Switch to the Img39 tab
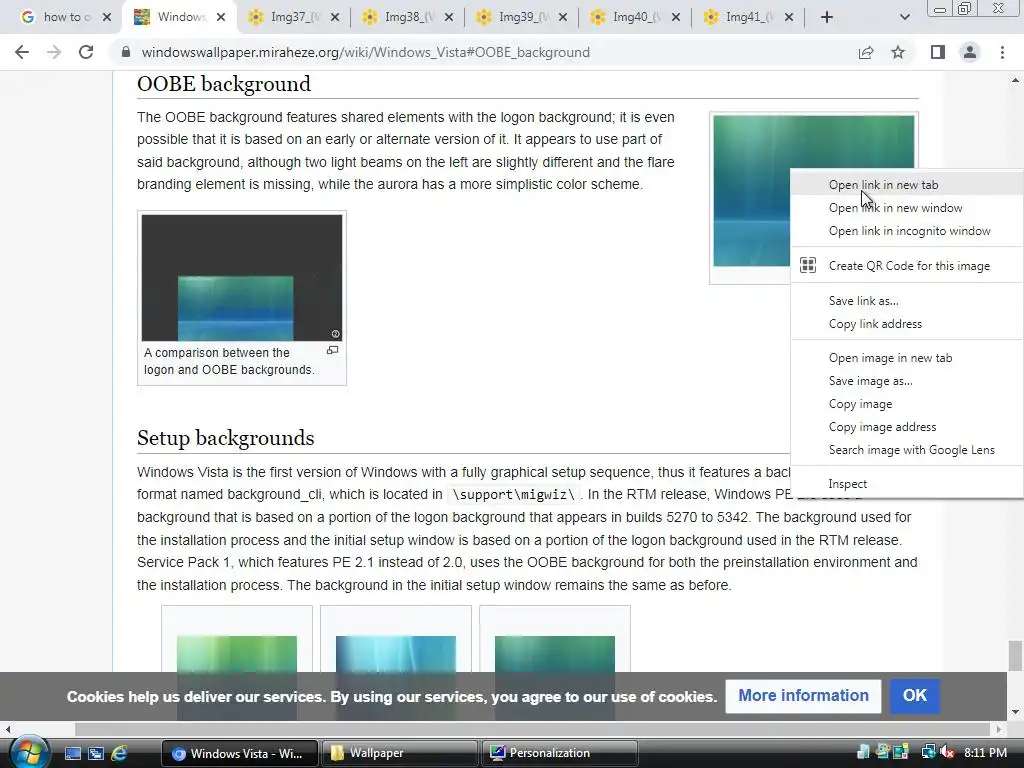The width and height of the screenshot is (1024, 768). [513, 17]
